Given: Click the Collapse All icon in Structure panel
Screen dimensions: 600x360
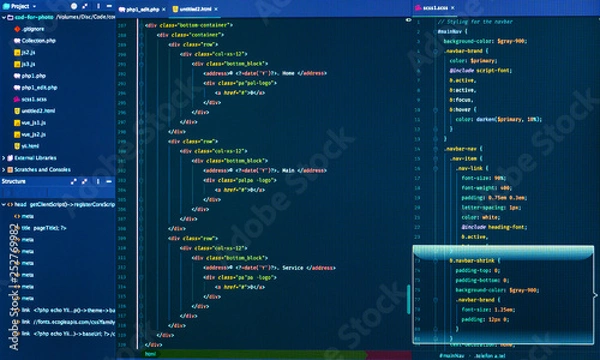Looking at the screenshot, I should pyautogui.click(x=85, y=181).
